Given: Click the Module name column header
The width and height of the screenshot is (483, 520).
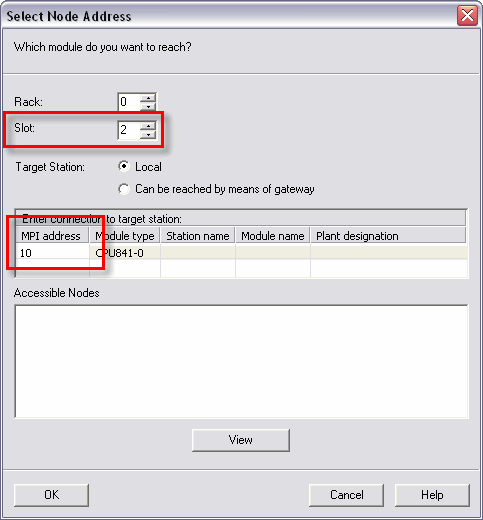Looking at the screenshot, I should point(273,236).
